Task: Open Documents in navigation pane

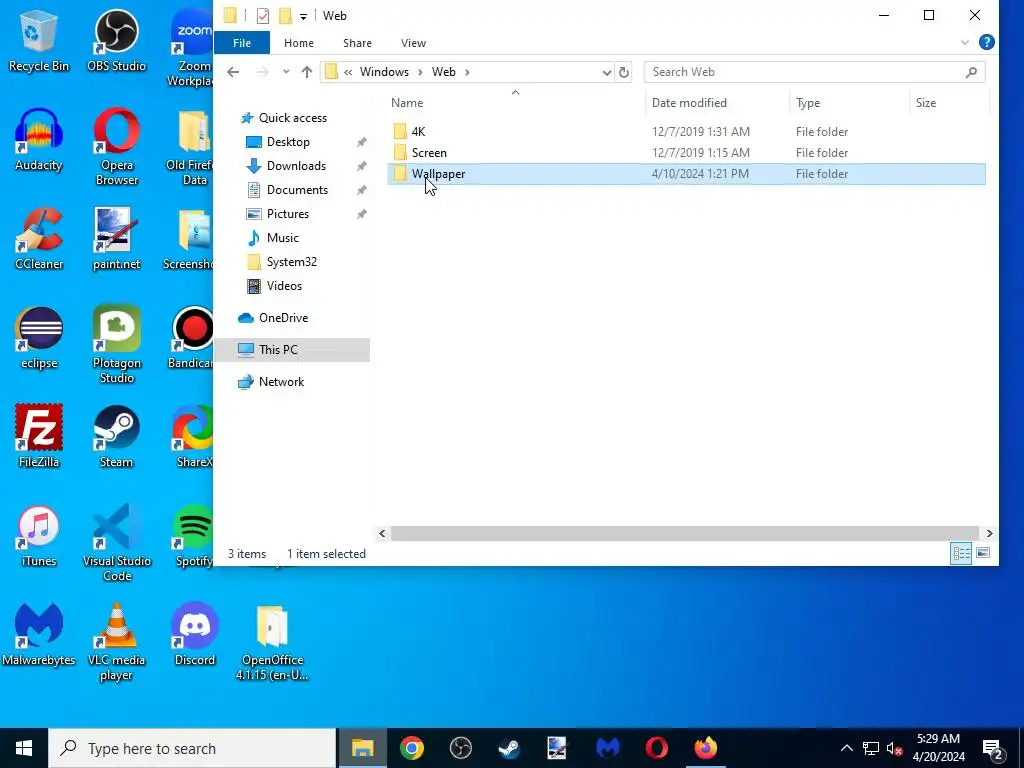Action: [297, 190]
